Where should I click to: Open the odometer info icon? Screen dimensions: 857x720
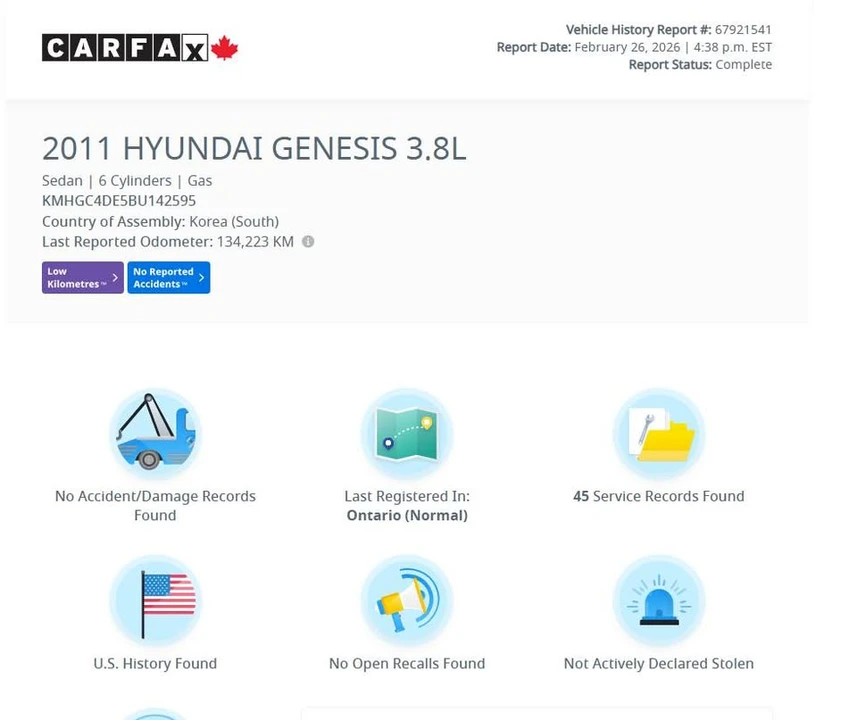point(308,242)
